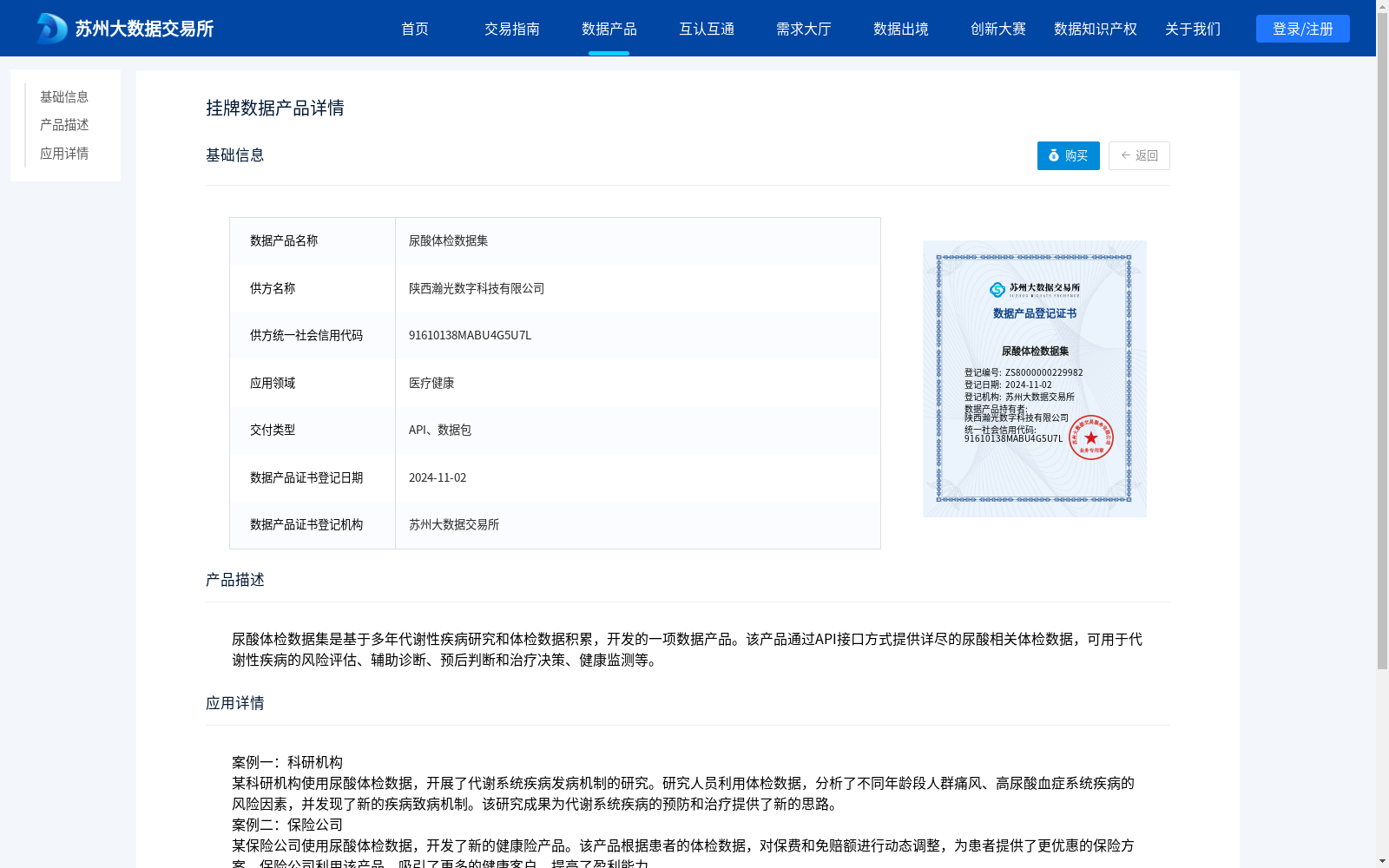This screenshot has width=1389, height=868.
Task: Click the 供方统一社会信用代码 label cell
Action: coord(313,335)
